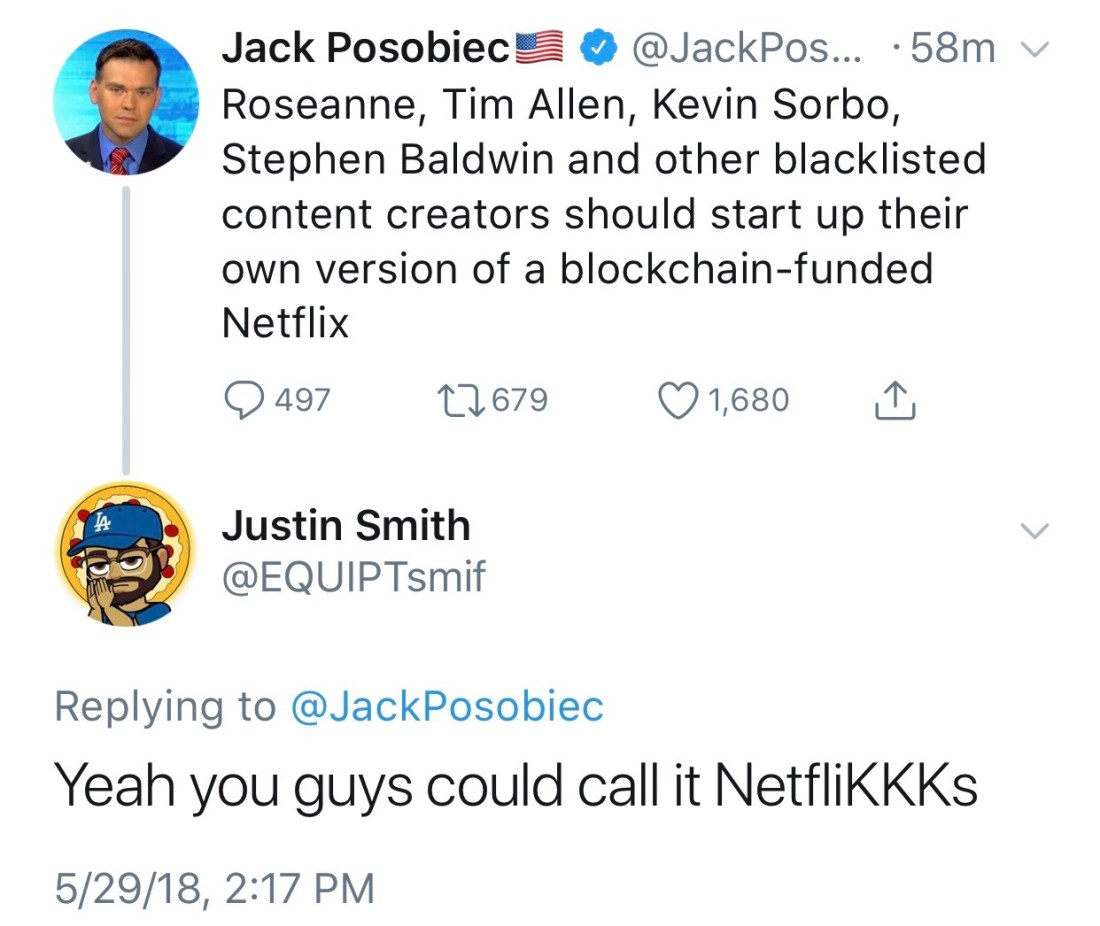Visit the Justin Smith display name
Screen dimensions: 1100x926
pyautogui.click(x=345, y=526)
